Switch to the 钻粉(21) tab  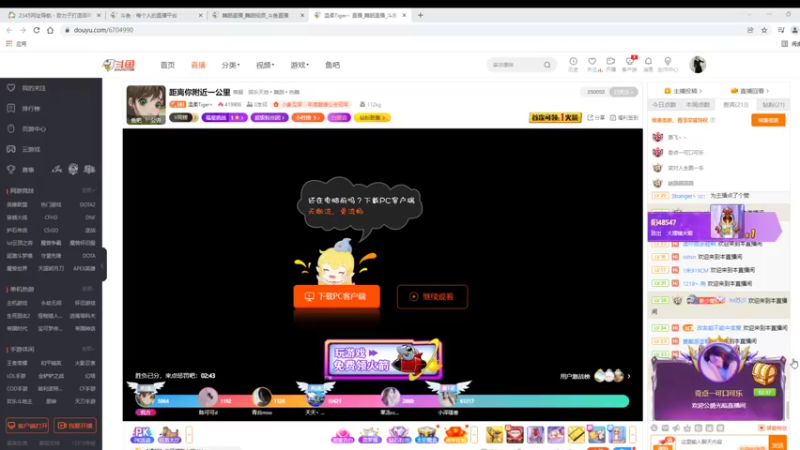pos(773,105)
